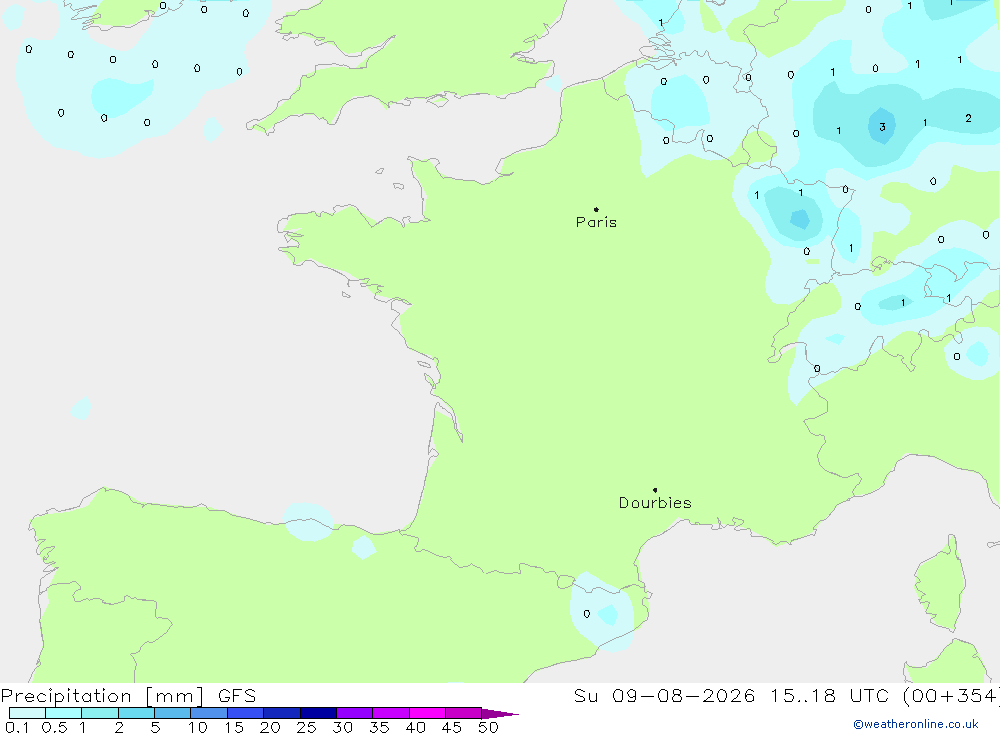Click the purple arrow tip at legend end

tap(499, 714)
